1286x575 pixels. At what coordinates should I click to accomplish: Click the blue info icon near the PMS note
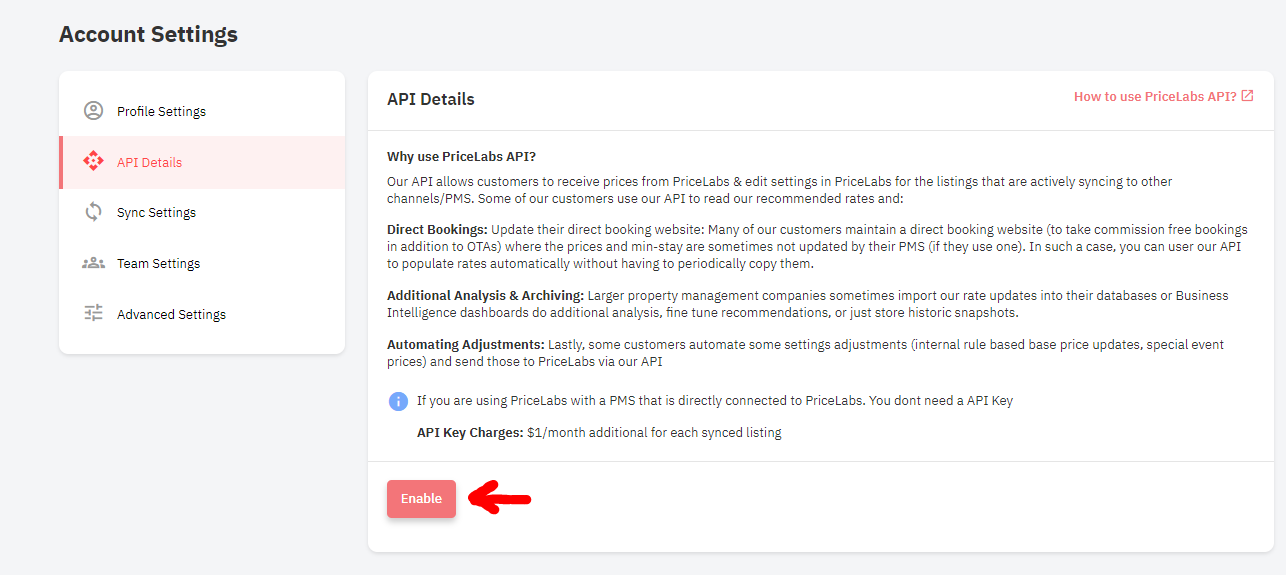[x=398, y=401]
